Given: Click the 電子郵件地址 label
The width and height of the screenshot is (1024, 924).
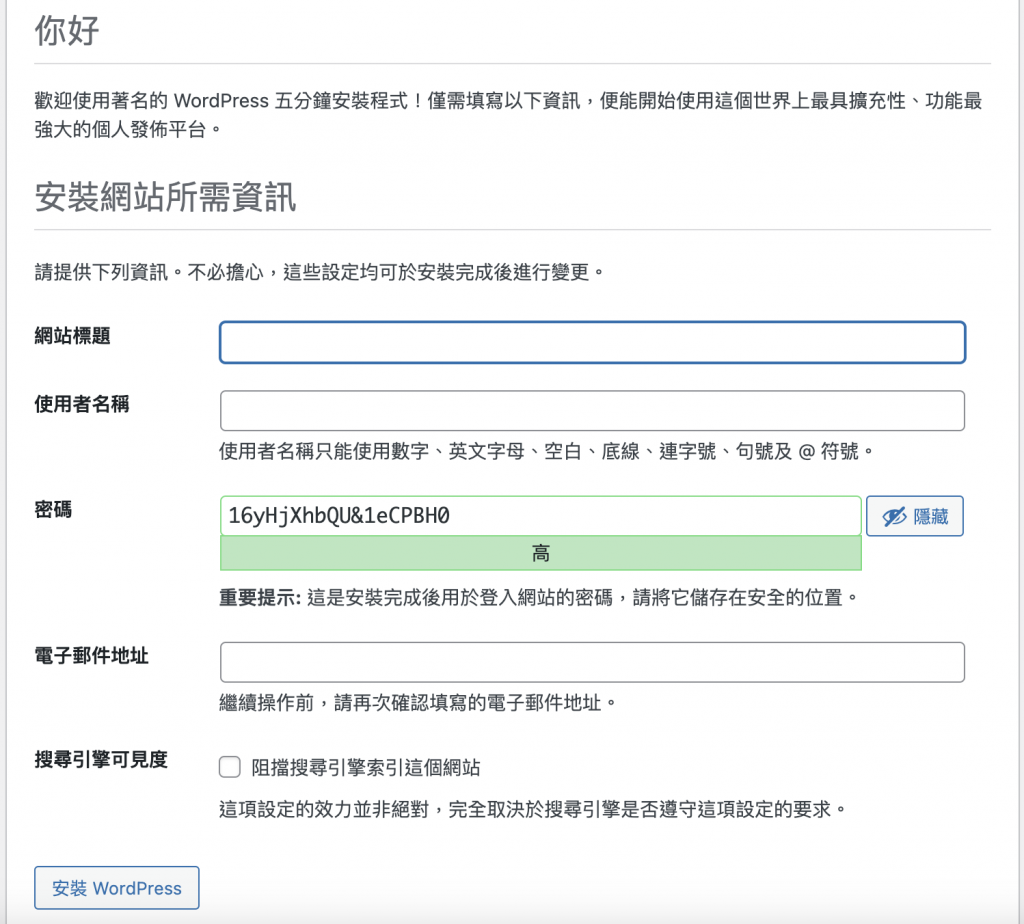Looking at the screenshot, I should pos(91,656).
